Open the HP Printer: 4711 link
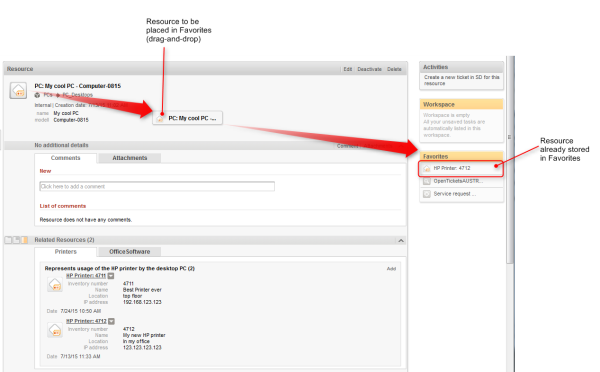600x372 pixels. pyautogui.click(x=86, y=276)
